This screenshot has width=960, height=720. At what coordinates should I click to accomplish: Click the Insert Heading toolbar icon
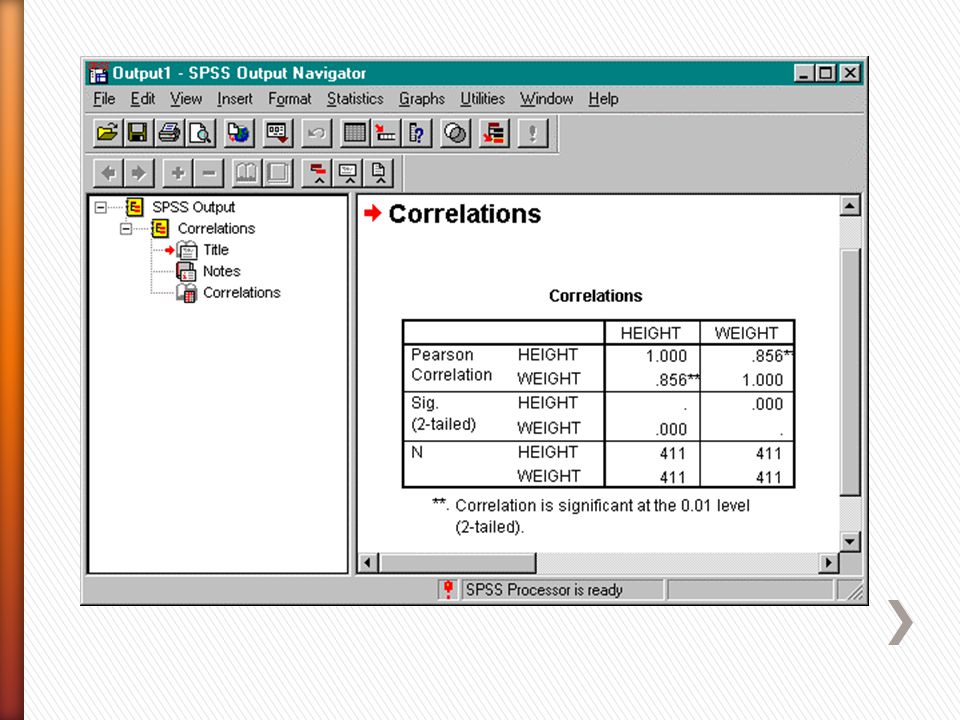318,173
